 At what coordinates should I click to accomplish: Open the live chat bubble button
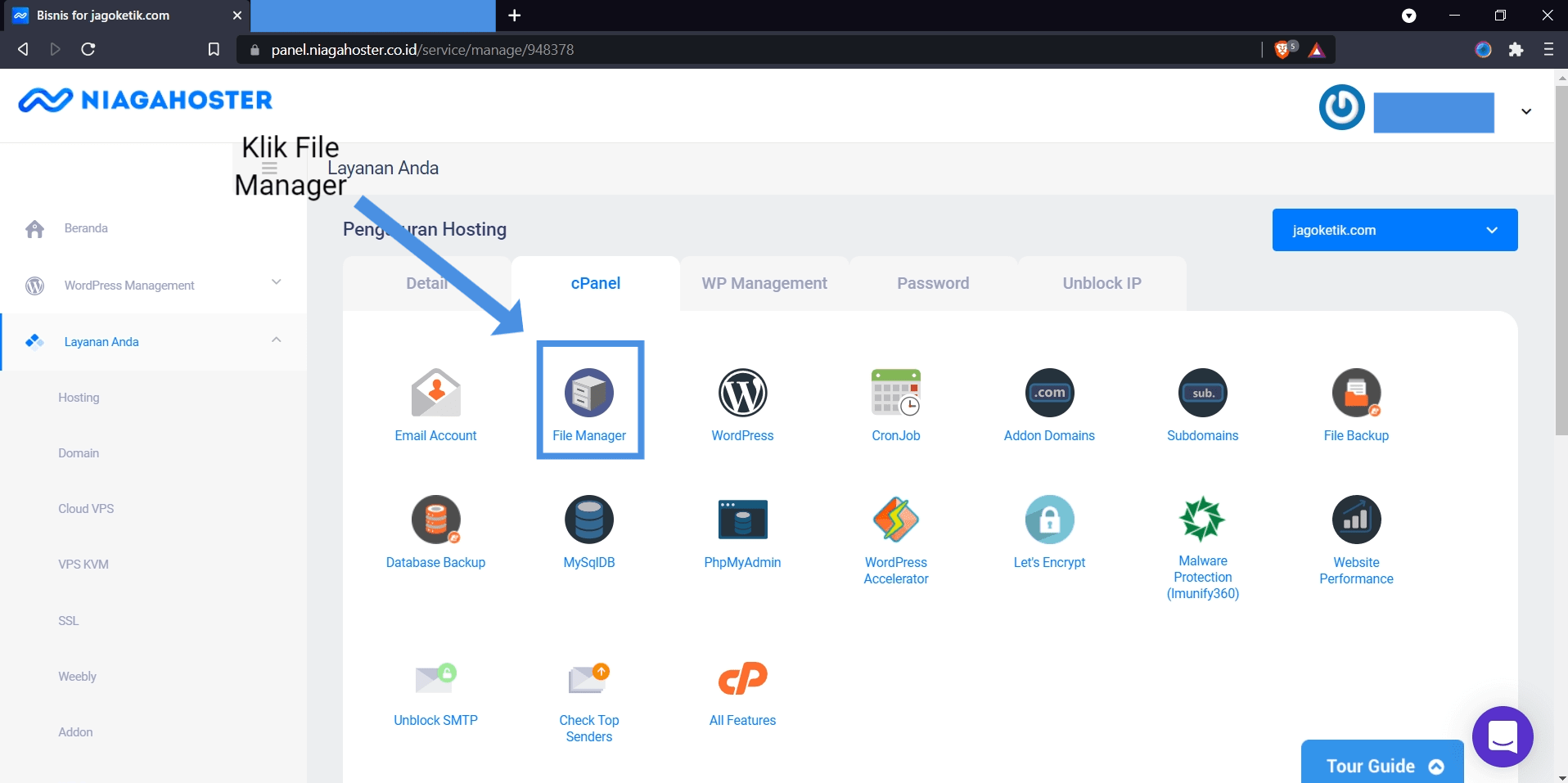(x=1502, y=736)
